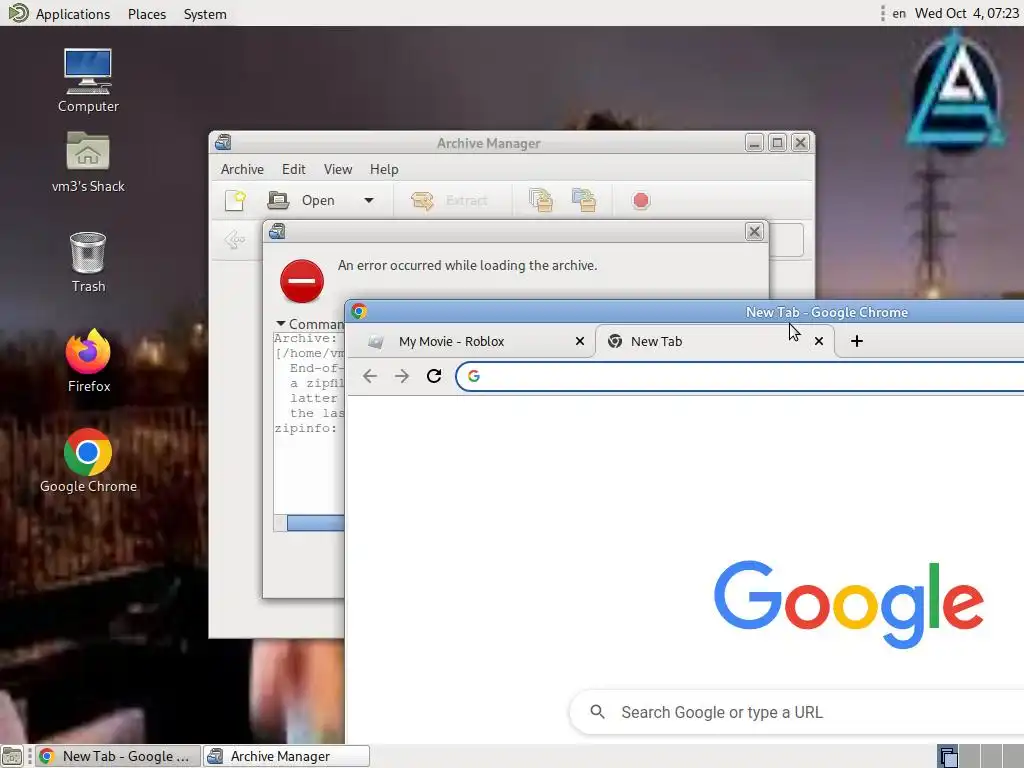Open the Places menu in the top panel
Viewport: 1024px width, 768px height.
[147, 14]
